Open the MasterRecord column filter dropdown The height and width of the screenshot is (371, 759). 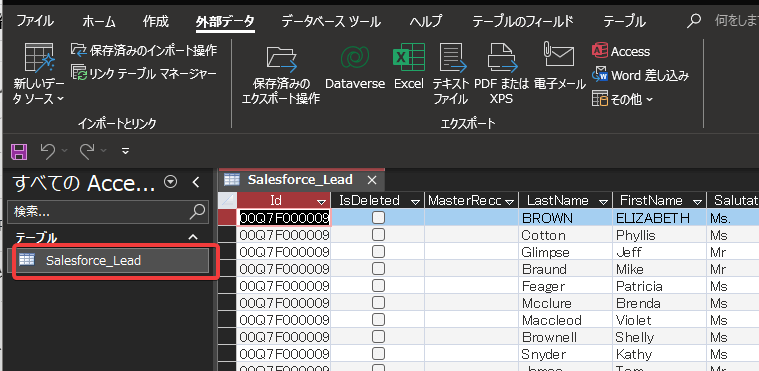pos(509,201)
